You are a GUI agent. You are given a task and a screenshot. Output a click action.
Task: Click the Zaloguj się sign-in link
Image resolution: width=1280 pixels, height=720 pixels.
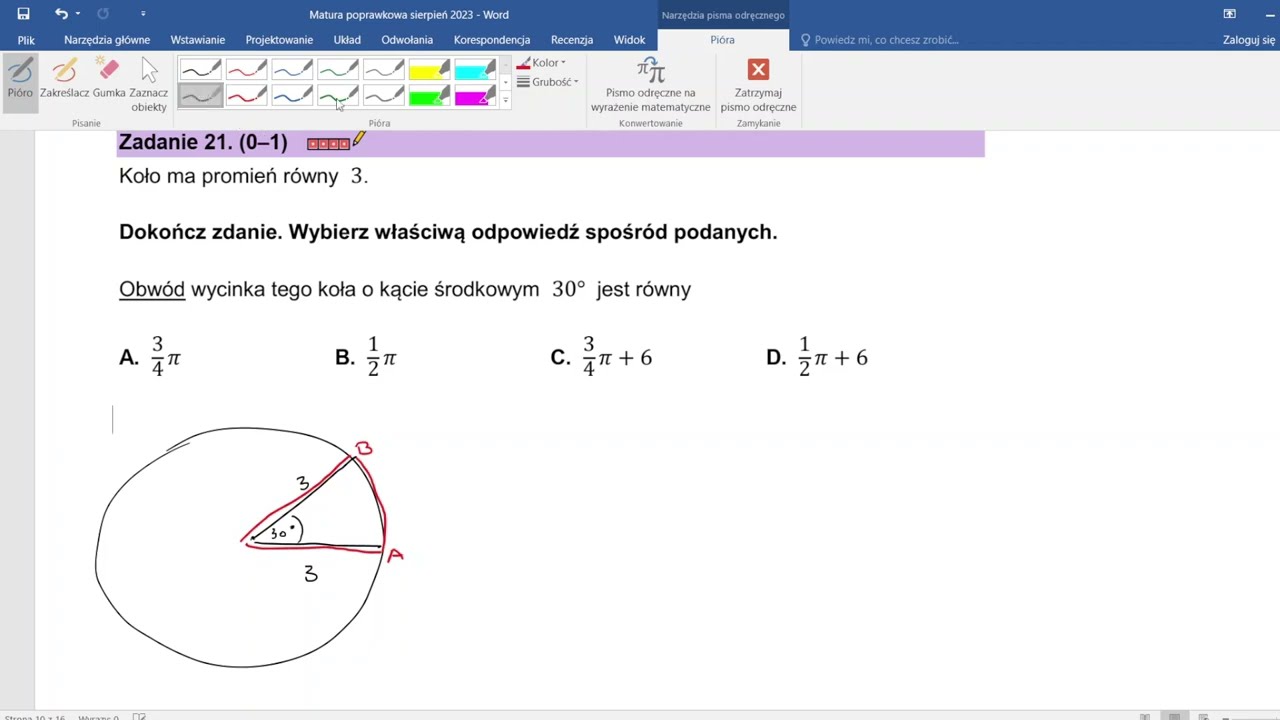[x=1249, y=40]
